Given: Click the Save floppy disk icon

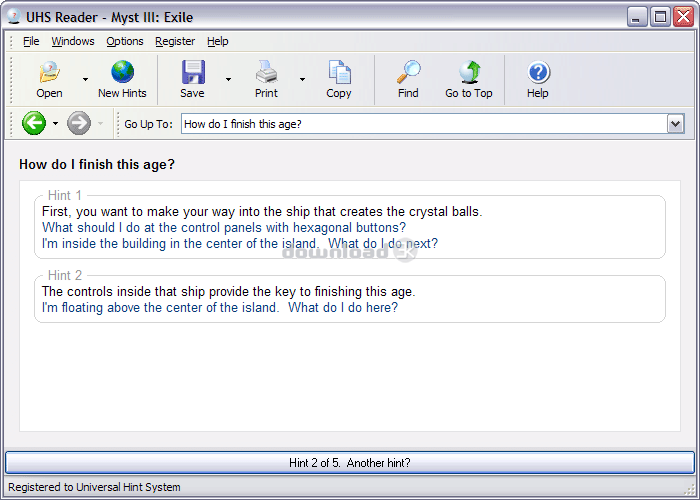Looking at the screenshot, I should [192, 73].
